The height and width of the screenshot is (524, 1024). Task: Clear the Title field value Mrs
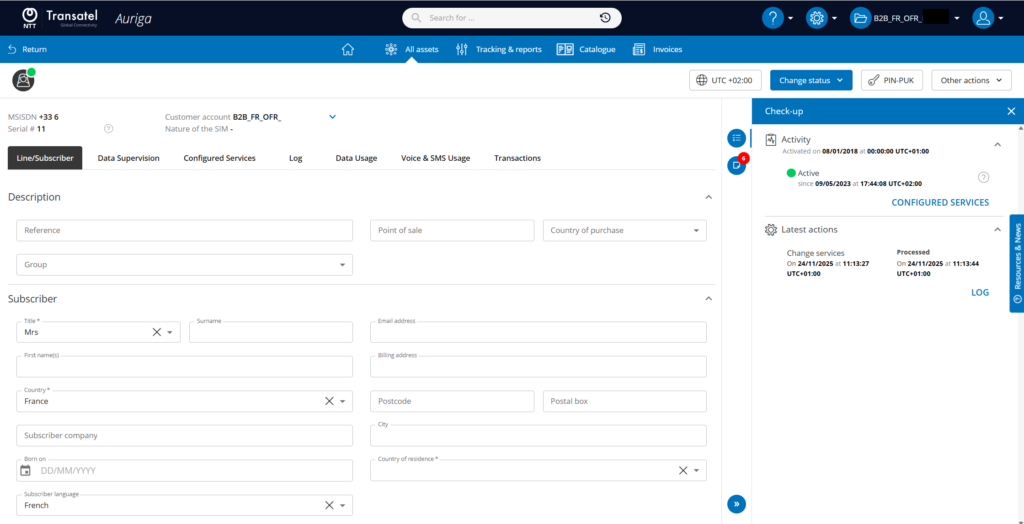pos(156,332)
